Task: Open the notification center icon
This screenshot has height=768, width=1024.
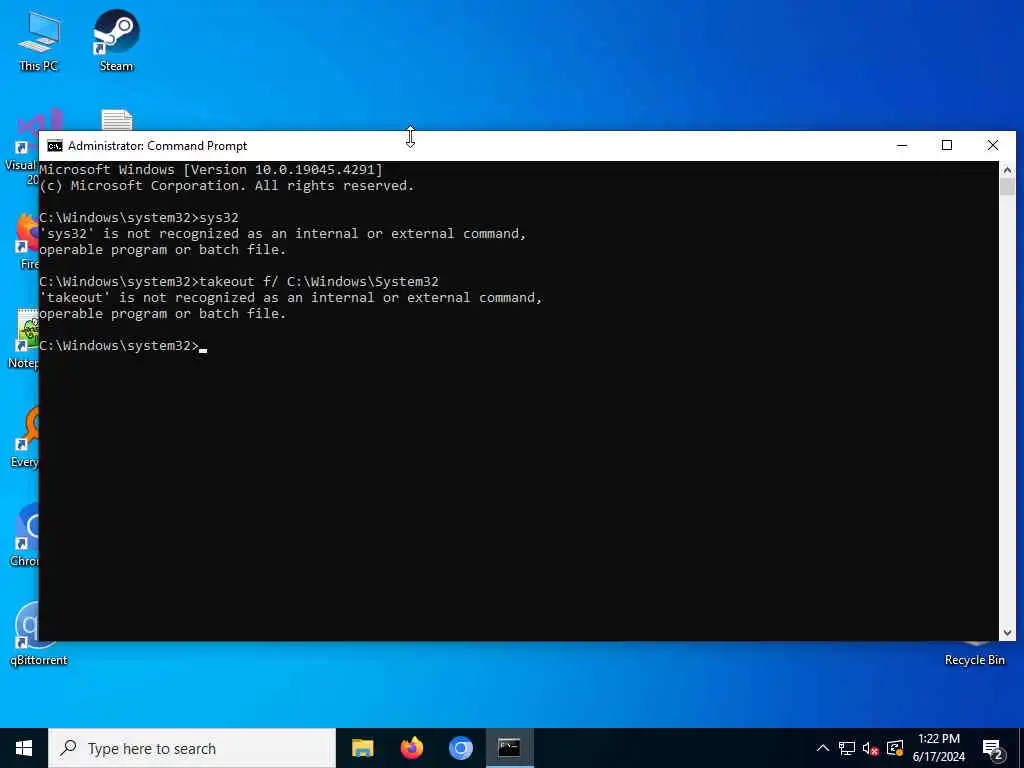Action: 992,749
